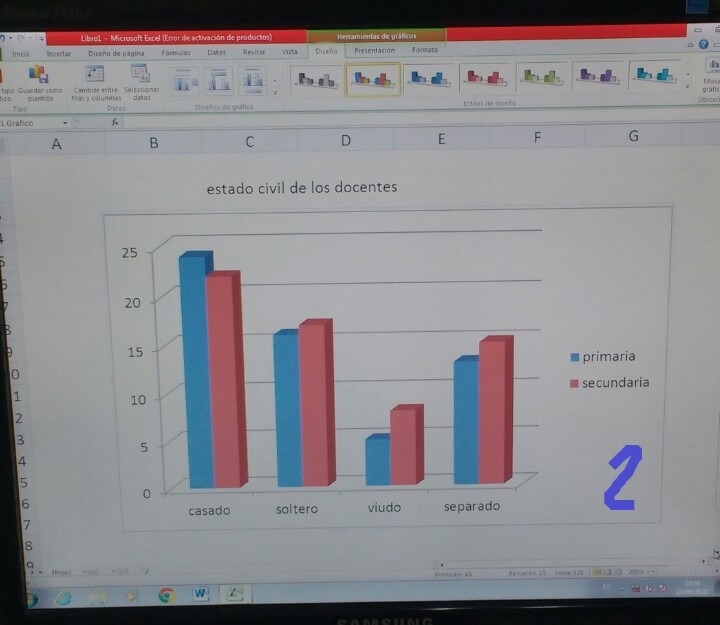
Task: Select column B header
Action: click(x=153, y=143)
